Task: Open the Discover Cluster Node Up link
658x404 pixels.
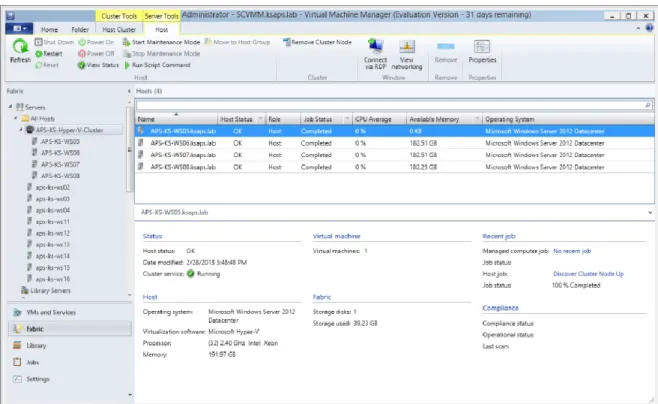Action: 588,274
